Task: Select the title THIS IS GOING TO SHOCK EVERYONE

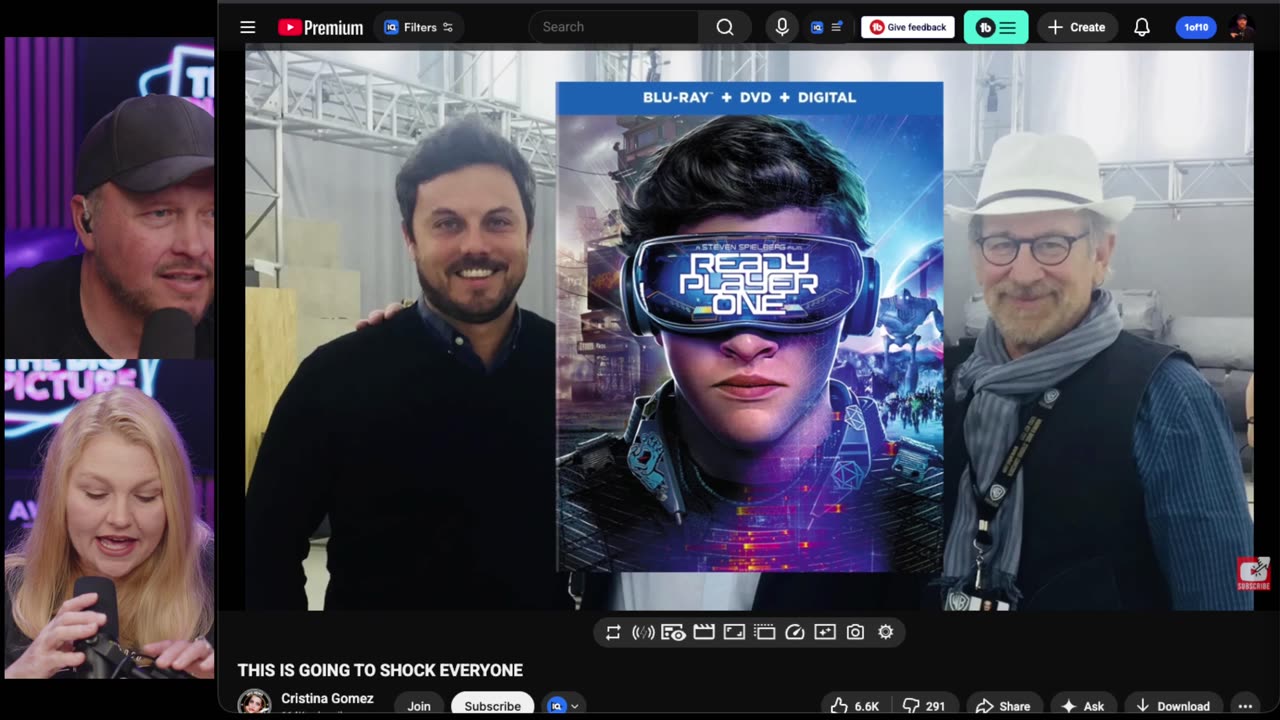Action: (380, 670)
